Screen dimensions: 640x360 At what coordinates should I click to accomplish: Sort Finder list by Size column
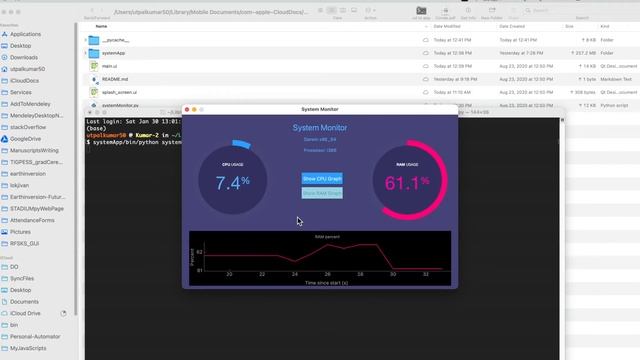pyautogui.click(x=569, y=26)
